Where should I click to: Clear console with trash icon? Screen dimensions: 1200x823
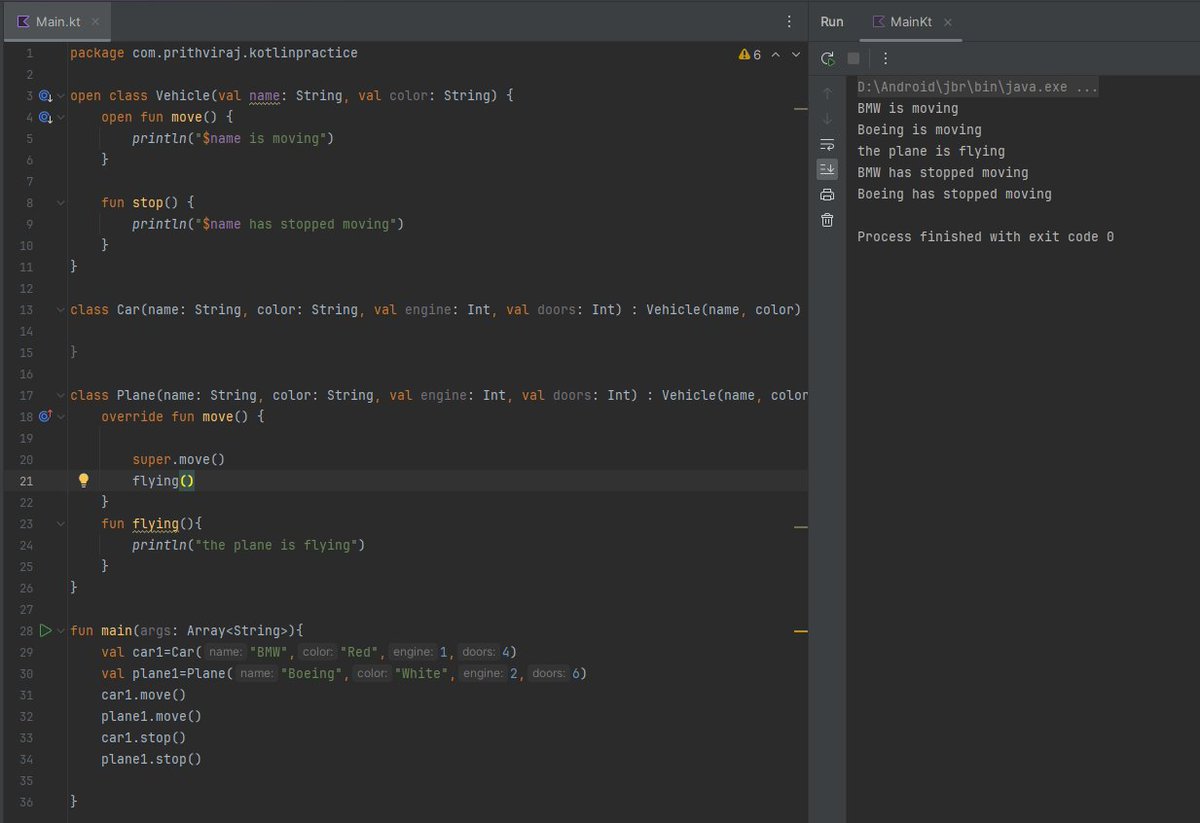pyautogui.click(x=827, y=220)
